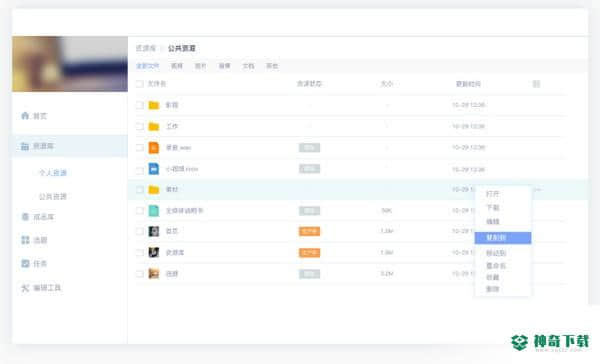Choose 编辑 in the context menu
600x364 pixels.
492,222
